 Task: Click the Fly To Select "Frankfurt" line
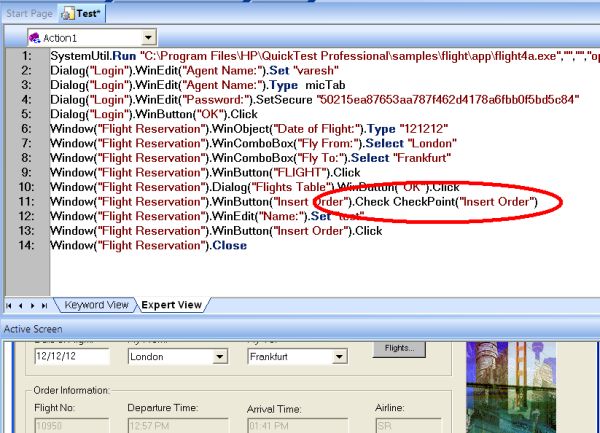[x=251, y=158]
